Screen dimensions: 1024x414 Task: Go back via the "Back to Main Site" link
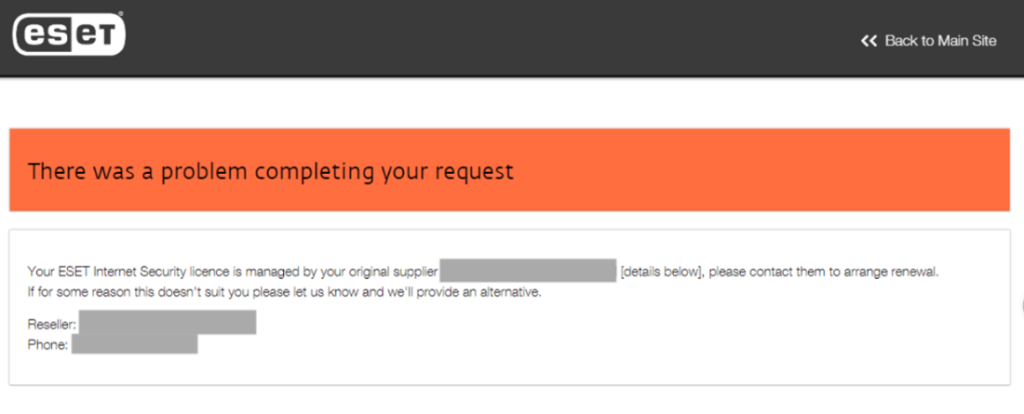(x=940, y=41)
